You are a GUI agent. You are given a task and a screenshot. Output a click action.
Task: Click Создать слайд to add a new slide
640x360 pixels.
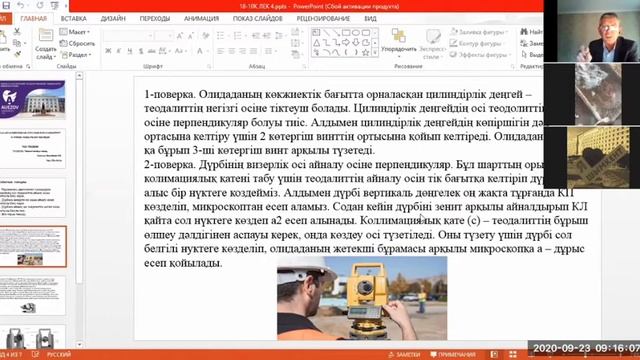point(45,43)
